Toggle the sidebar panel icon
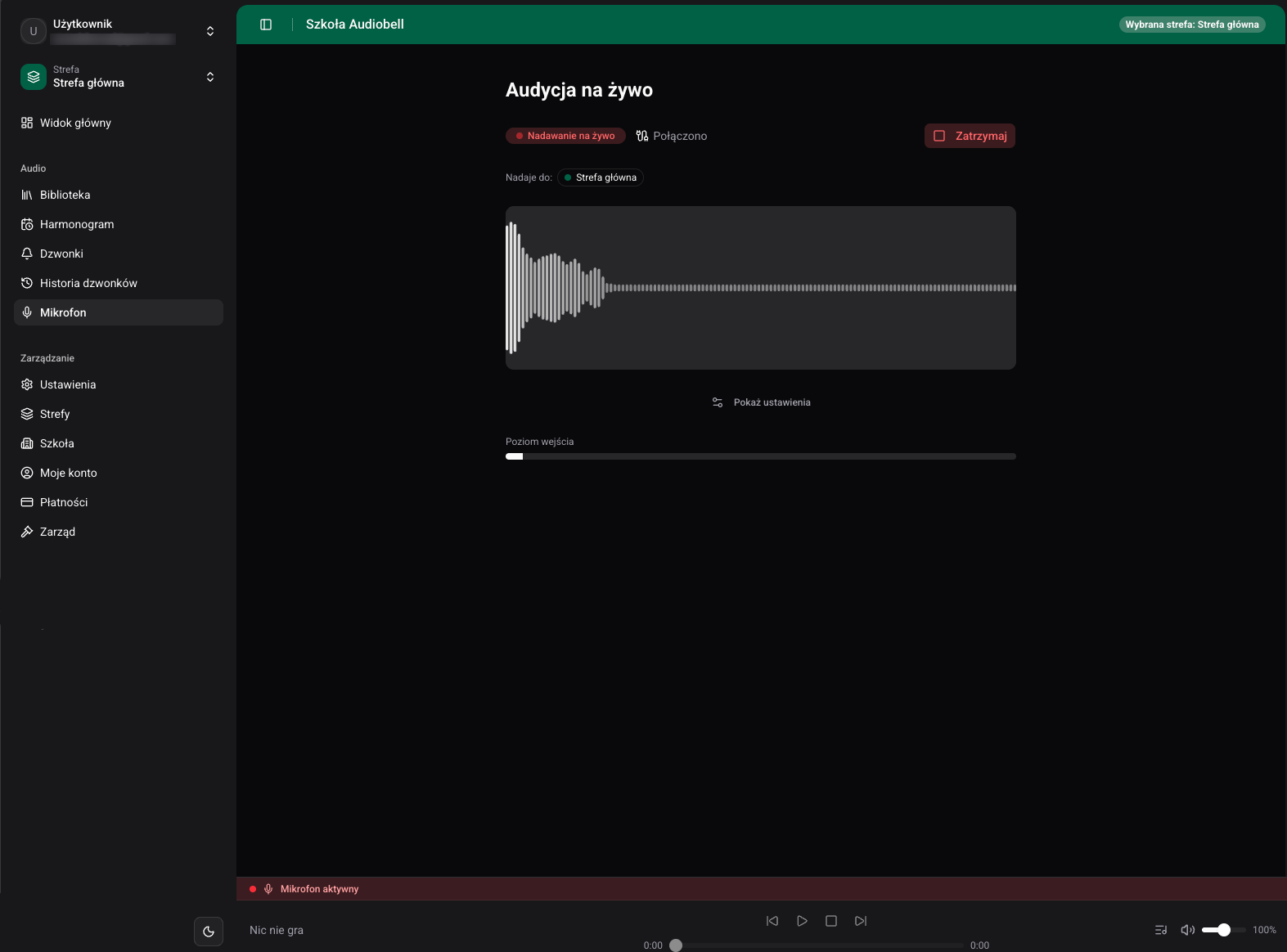 pyautogui.click(x=266, y=25)
